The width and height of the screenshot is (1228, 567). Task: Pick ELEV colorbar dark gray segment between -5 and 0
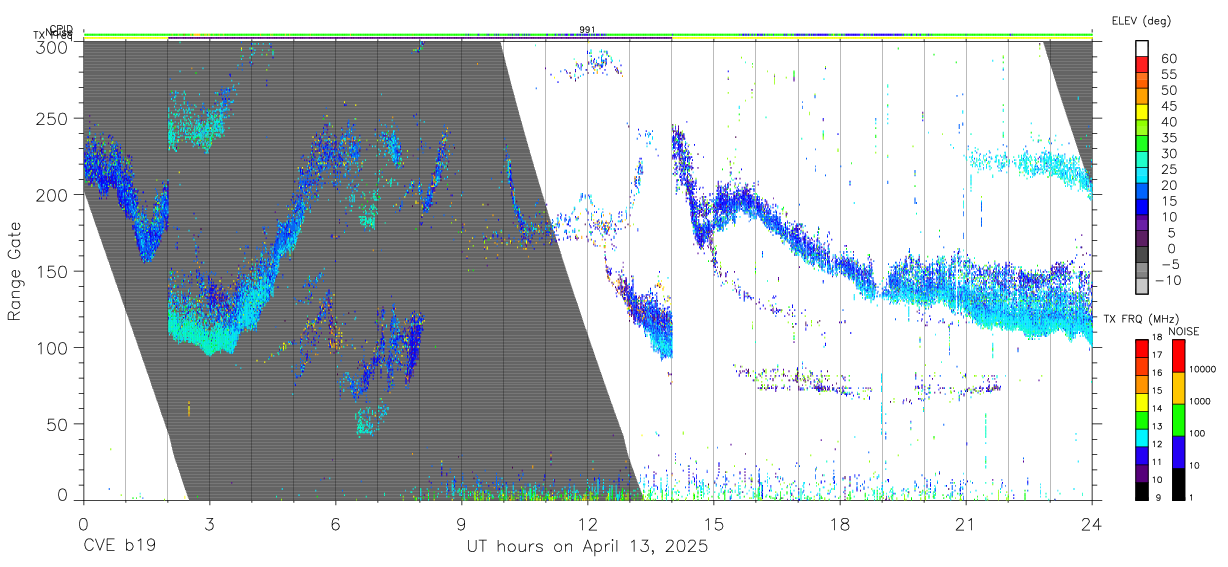(x=1142, y=256)
